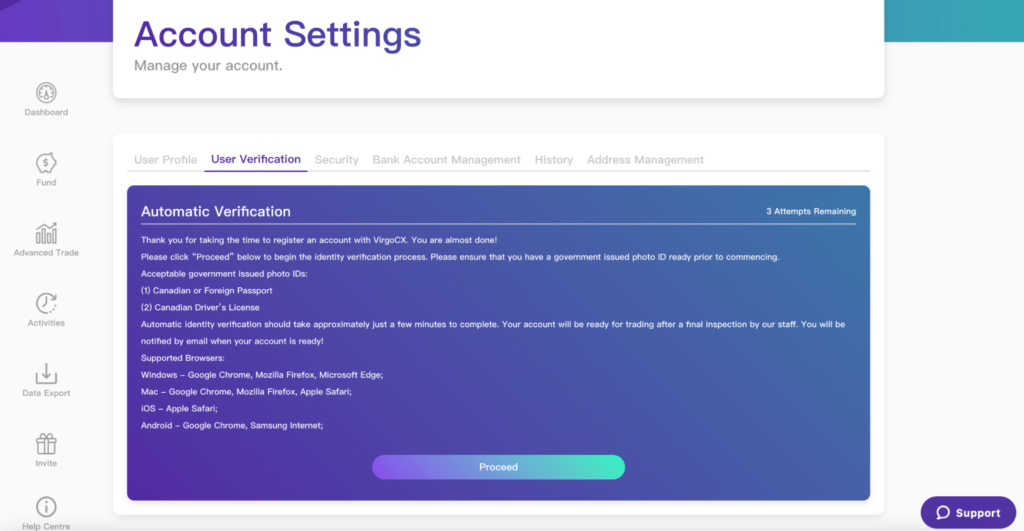This screenshot has height=531, width=1024.
Task: Open the Dashboard icon in sidebar
Action: pyautogui.click(x=46, y=93)
